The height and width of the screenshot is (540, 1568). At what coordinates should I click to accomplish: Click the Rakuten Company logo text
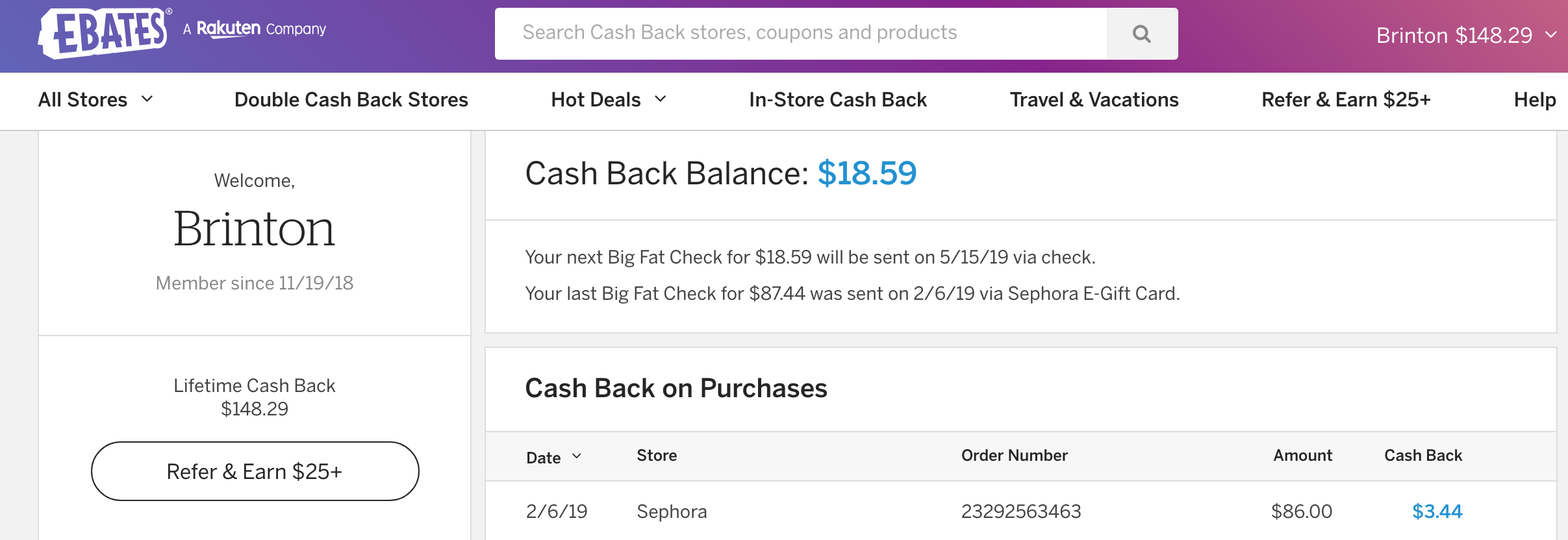255,29
